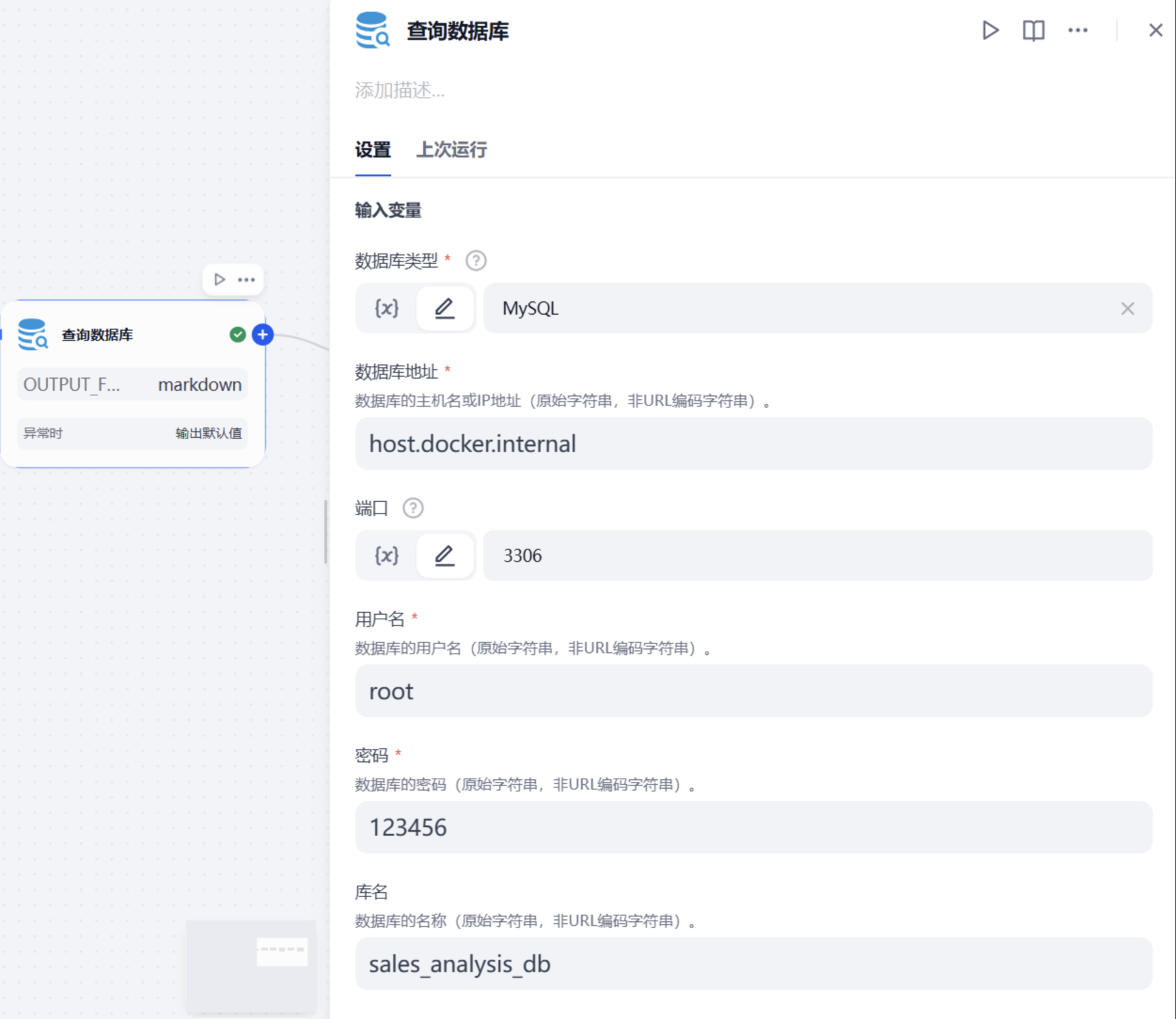Click the 添加描述 description field
Image resolution: width=1176 pixels, height=1019 pixels.
tap(400, 91)
